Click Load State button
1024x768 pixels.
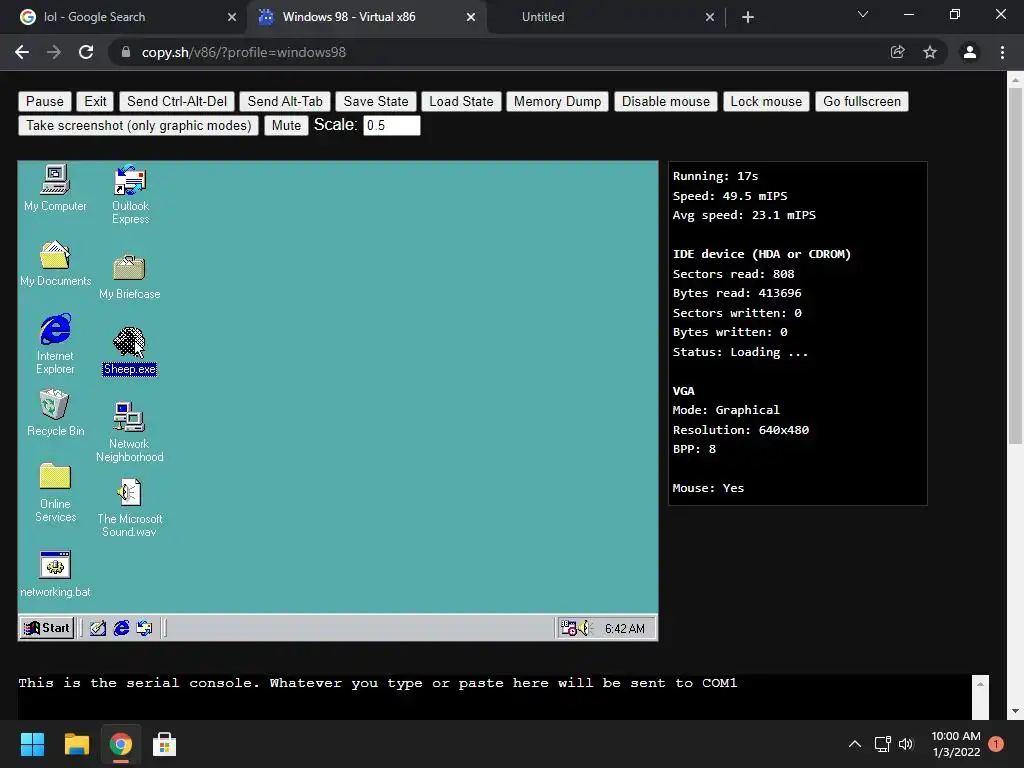click(x=461, y=101)
